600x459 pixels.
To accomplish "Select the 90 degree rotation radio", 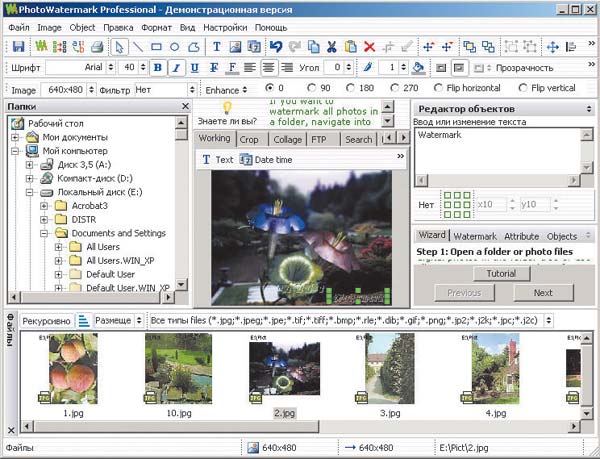I will (x=312, y=88).
